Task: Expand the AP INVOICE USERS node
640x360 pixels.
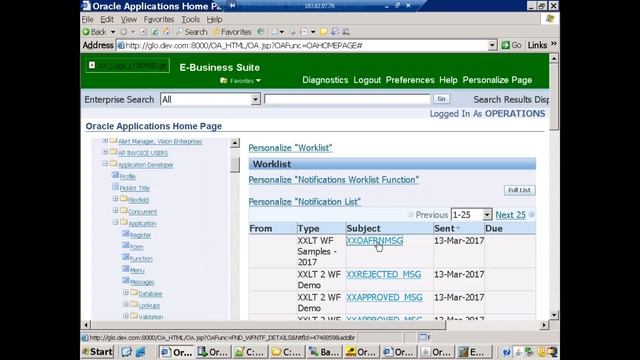Action: click(105, 152)
